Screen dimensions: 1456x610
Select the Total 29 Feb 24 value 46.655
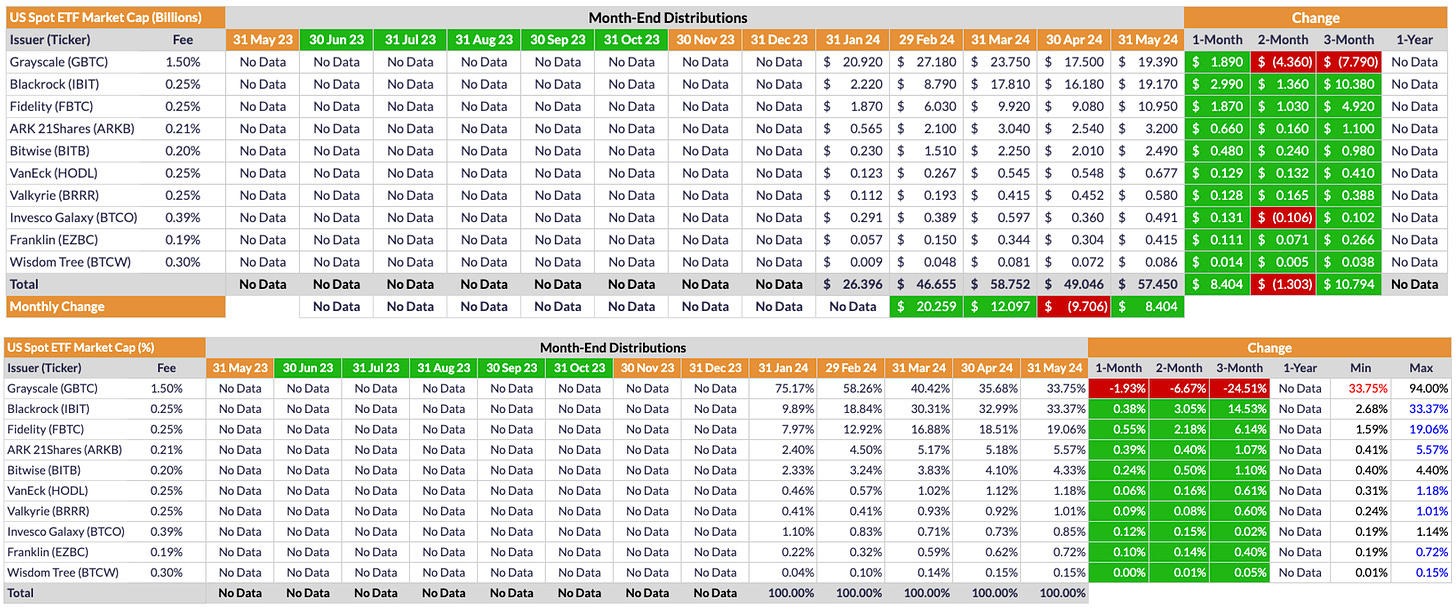(x=926, y=284)
